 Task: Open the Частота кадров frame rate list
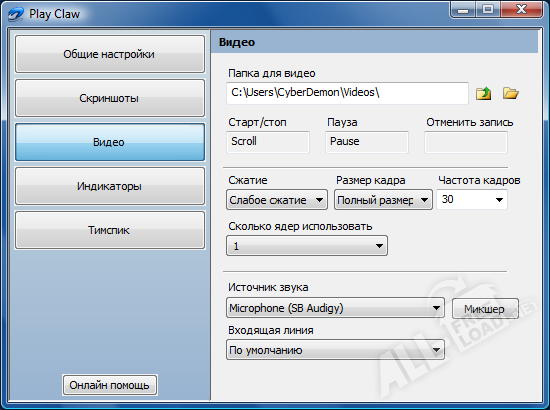472,200
